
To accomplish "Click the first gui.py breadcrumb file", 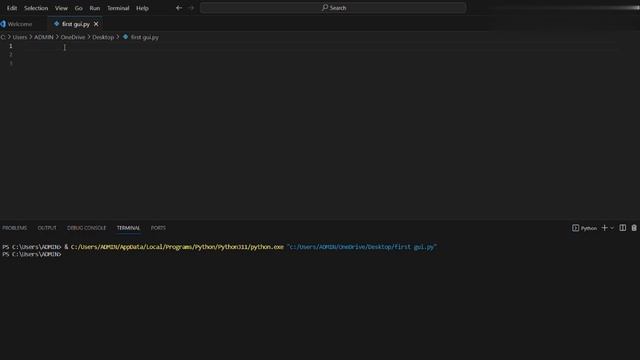I will click(x=141, y=37).
